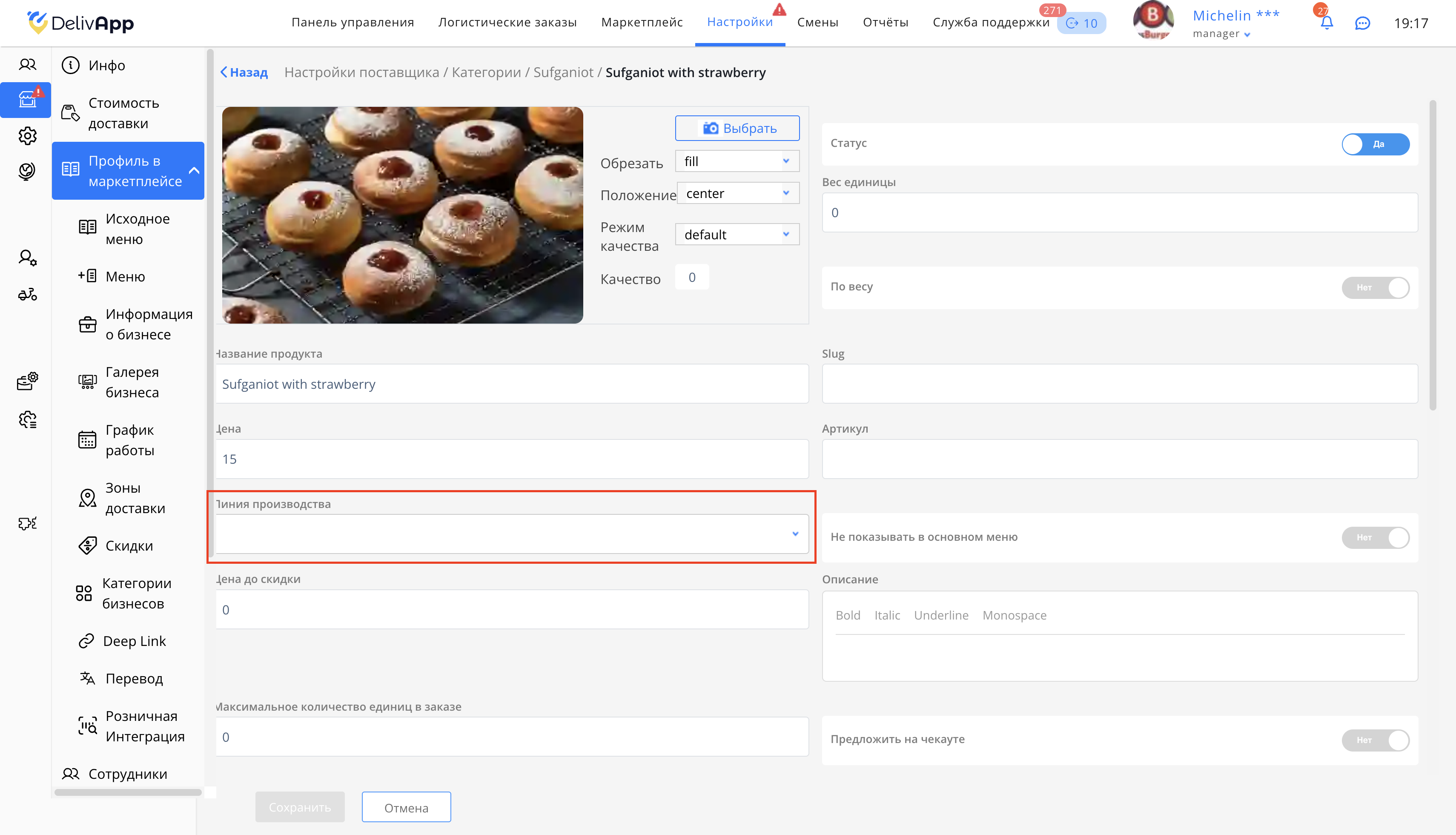
Task: Open the gear settings sidebar icon
Action: coord(27,136)
